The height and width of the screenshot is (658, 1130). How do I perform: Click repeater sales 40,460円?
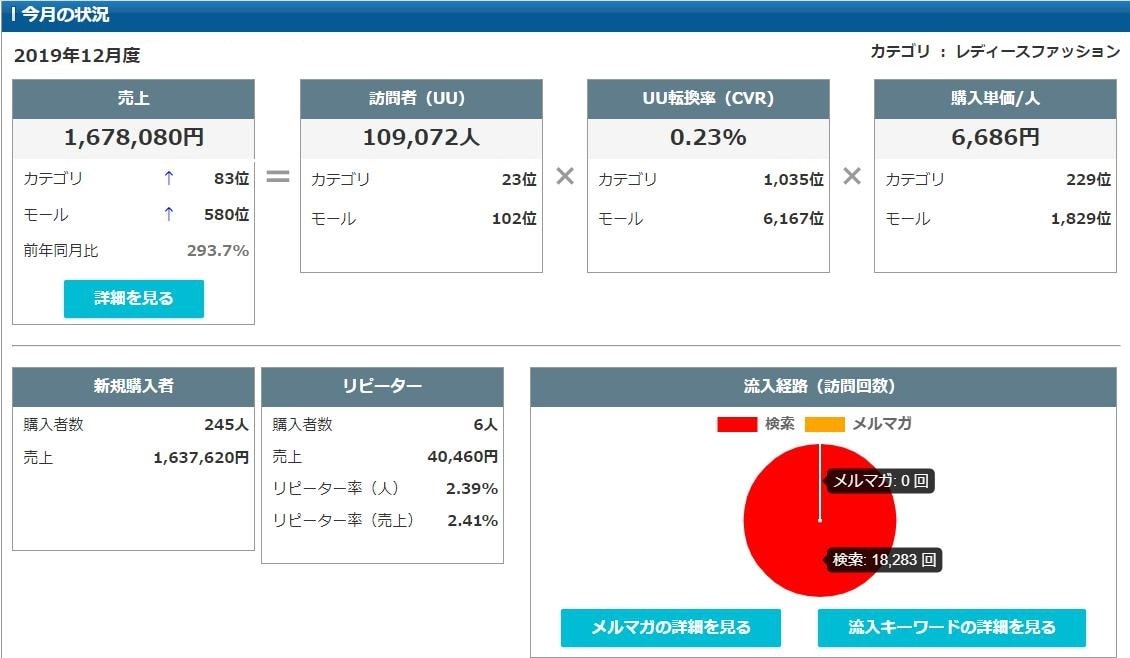[463, 456]
